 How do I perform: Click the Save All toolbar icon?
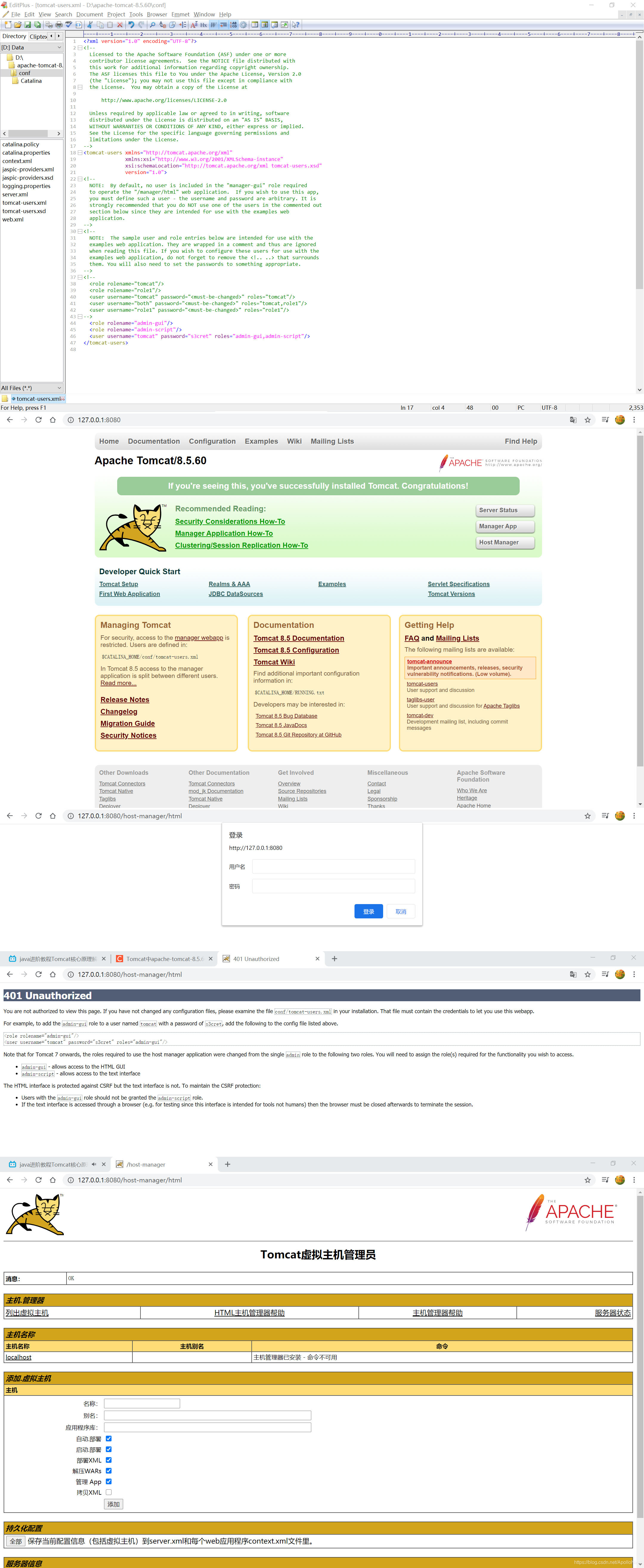pyautogui.click(x=37, y=25)
